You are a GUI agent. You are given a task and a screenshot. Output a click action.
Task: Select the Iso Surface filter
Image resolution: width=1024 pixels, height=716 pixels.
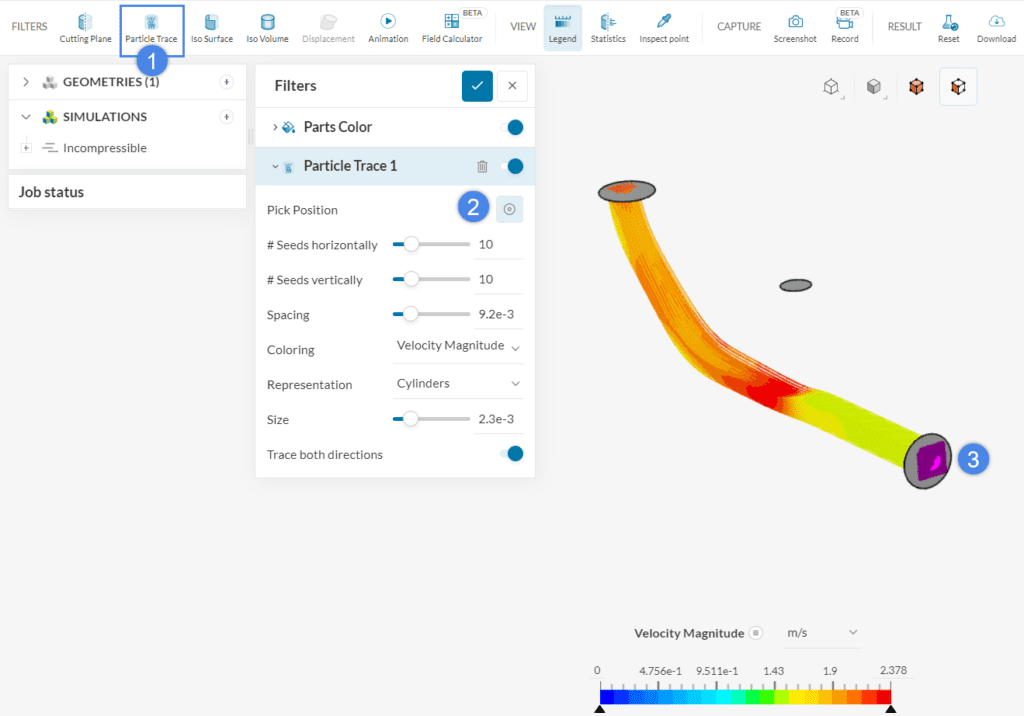(211, 27)
